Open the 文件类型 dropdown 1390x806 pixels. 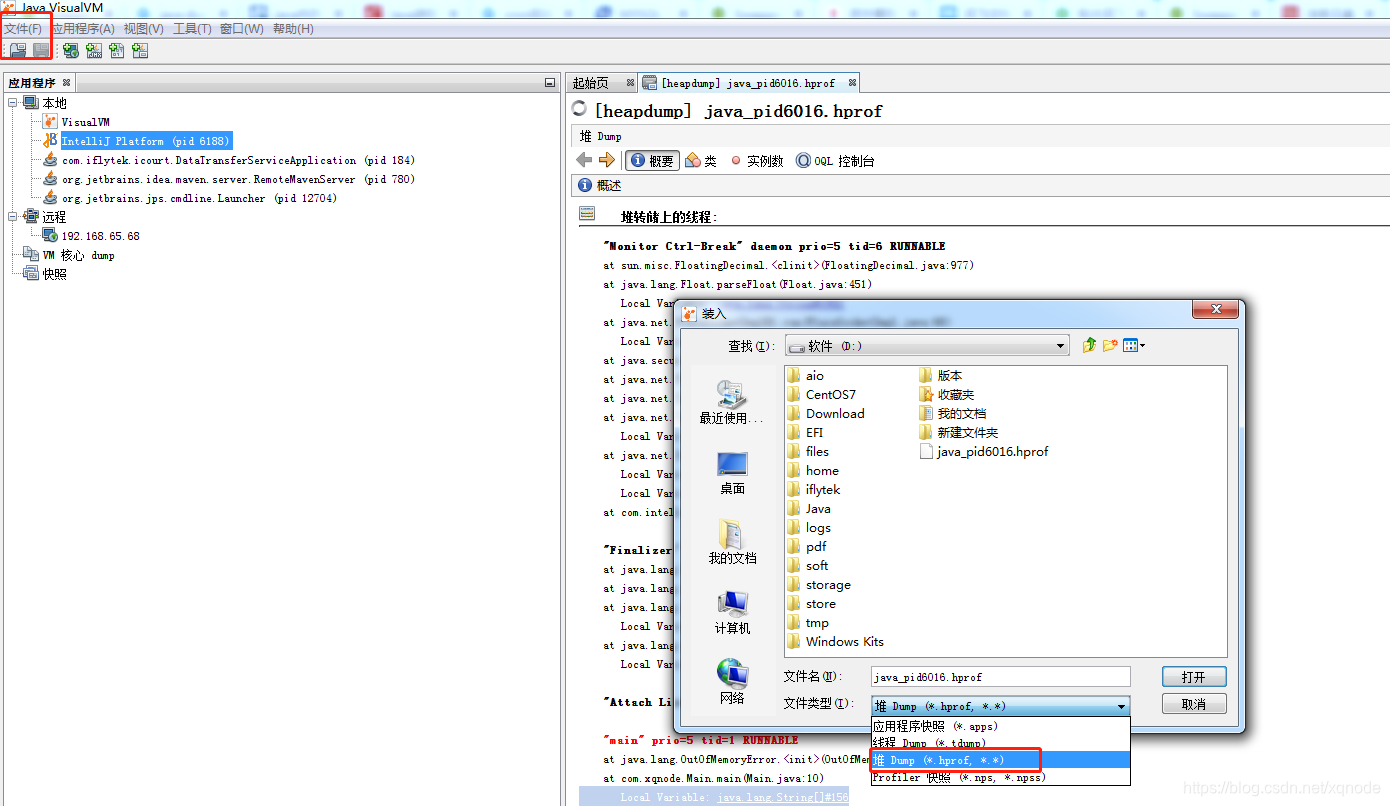[x=1001, y=706]
